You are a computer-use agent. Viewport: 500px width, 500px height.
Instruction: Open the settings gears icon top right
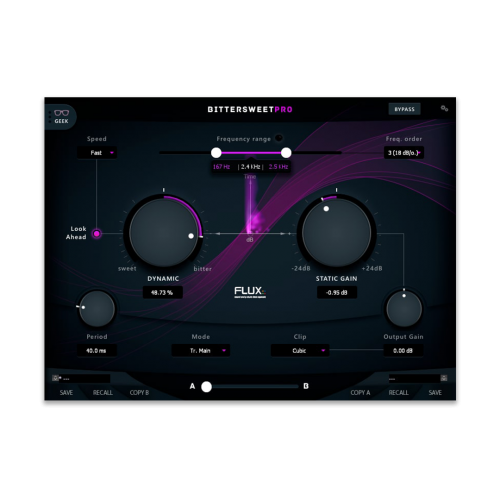pos(444,108)
